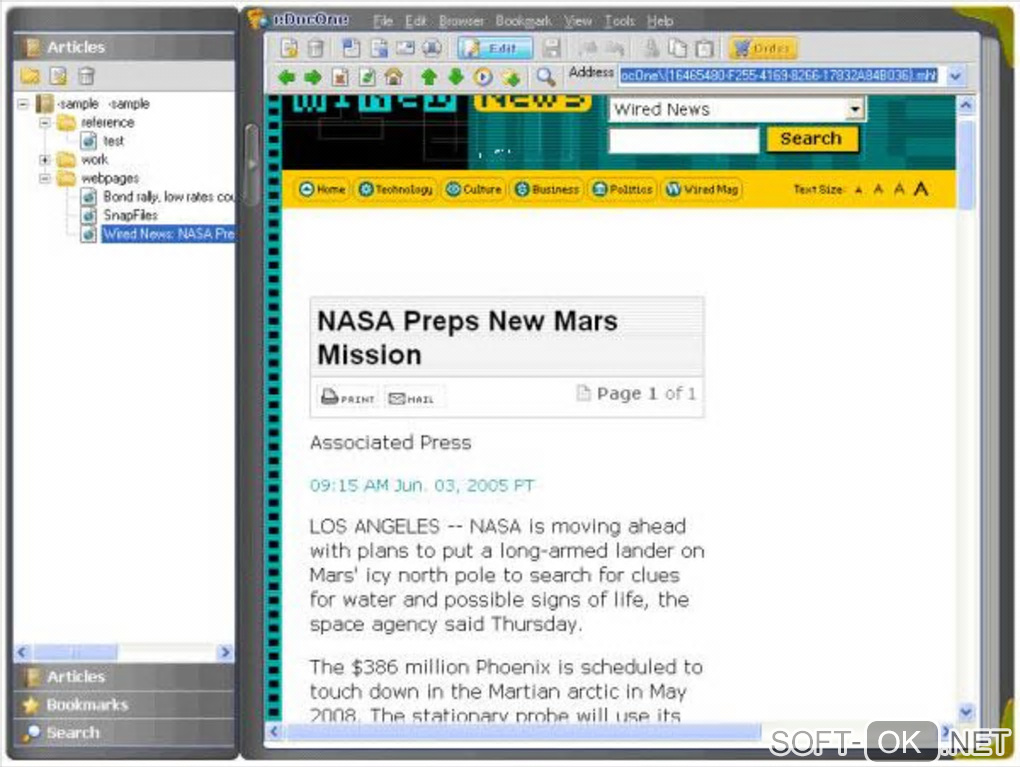This screenshot has height=767, width=1020.
Task: Open the Tools menu
Action: coord(619,21)
